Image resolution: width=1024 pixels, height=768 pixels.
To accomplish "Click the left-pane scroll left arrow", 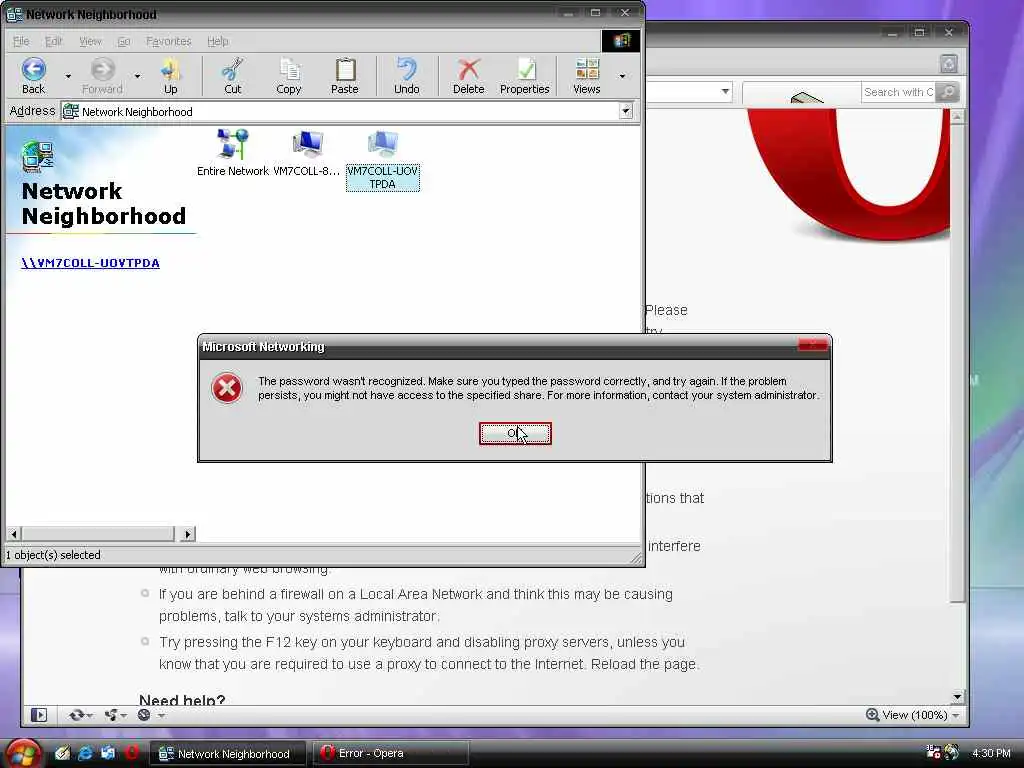I will pos(14,534).
